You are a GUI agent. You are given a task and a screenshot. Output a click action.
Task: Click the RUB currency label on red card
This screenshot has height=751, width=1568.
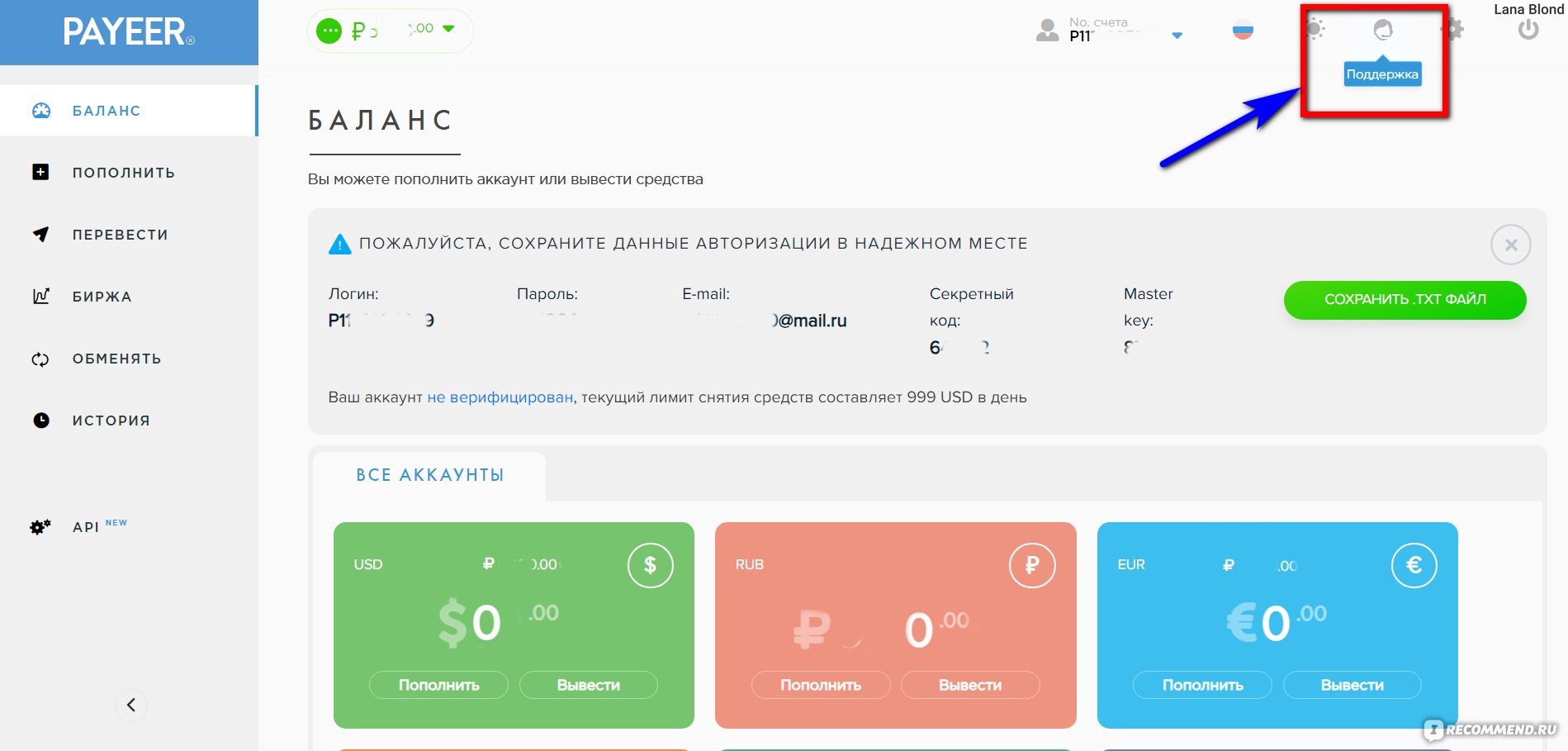[x=749, y=564]
